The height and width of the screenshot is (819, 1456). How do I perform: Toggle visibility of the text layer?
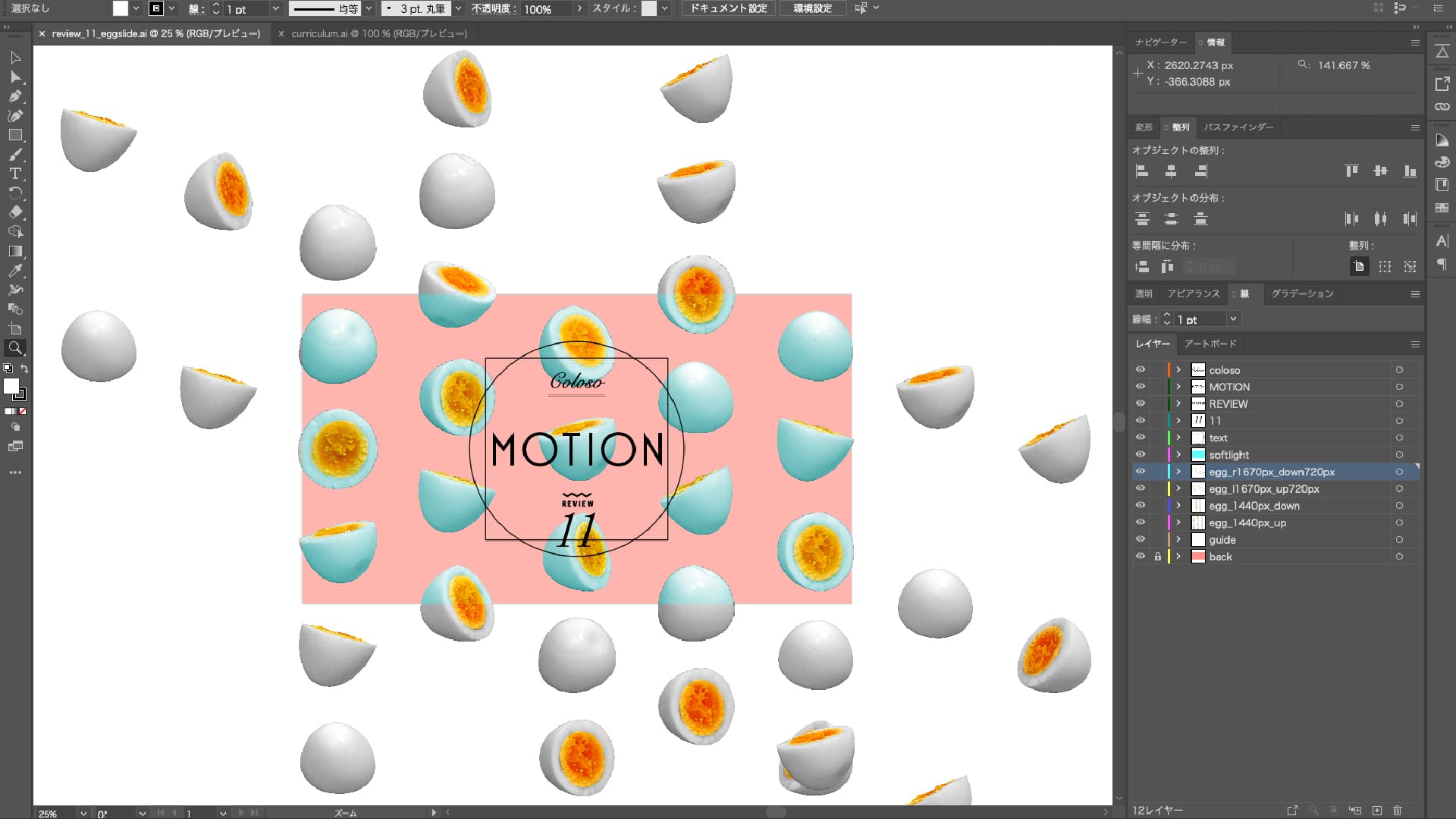1141,438
